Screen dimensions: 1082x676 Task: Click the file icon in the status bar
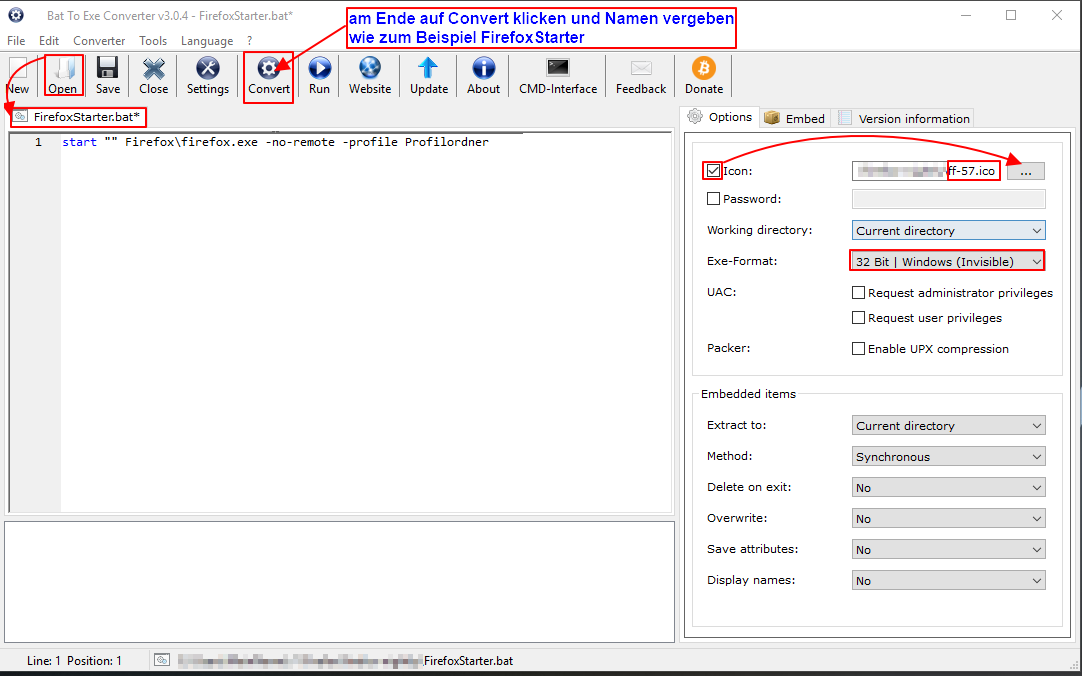pos(161,660)
